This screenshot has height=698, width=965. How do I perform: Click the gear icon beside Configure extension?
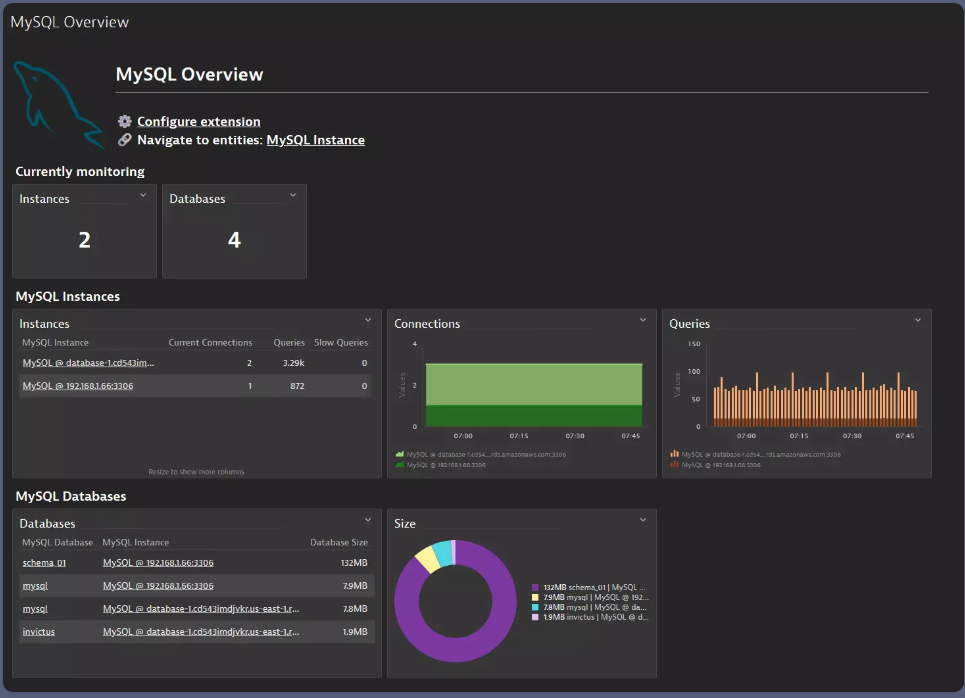click(x=125, y=121)
